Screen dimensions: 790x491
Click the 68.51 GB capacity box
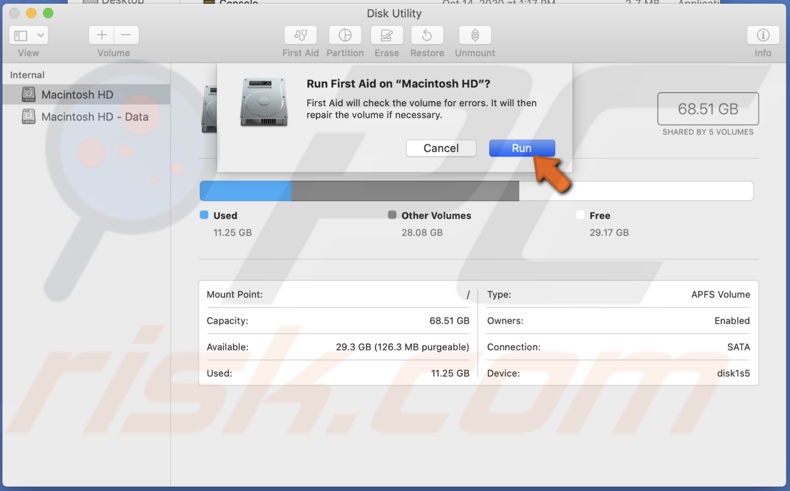708,109
